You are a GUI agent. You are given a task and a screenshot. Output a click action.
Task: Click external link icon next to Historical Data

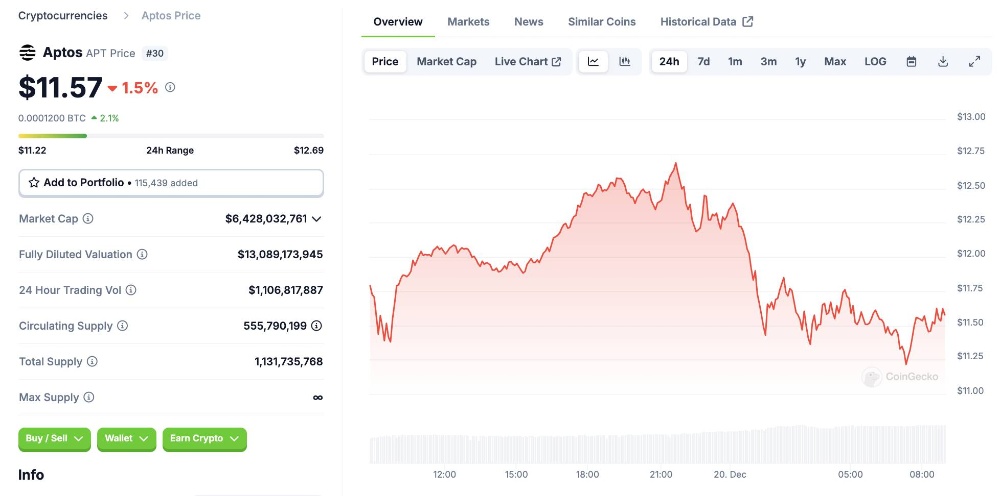pyautogui.click(x=747, y=22)
